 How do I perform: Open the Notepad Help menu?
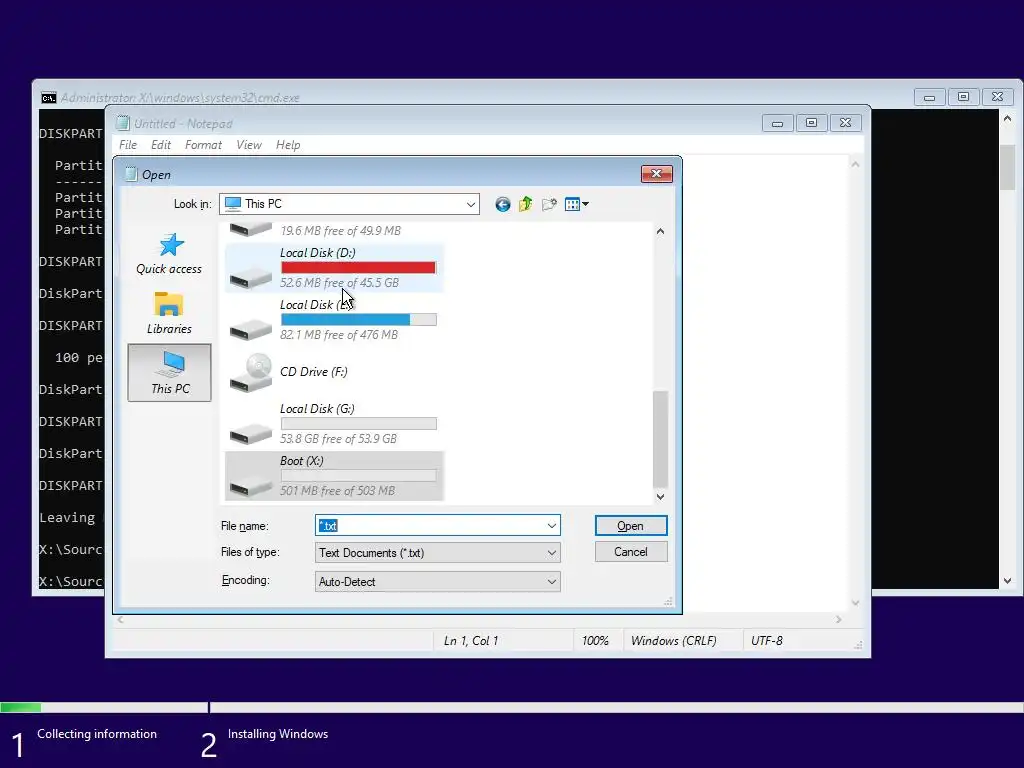(x=288, y=145)
